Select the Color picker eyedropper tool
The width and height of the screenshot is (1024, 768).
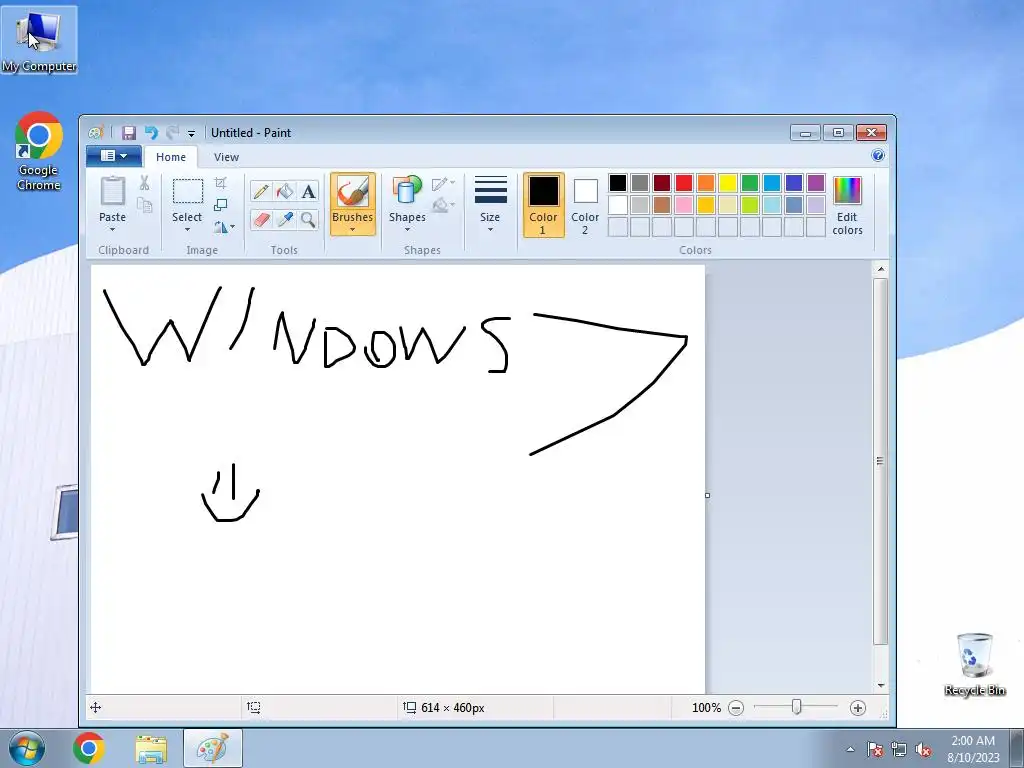[285, 219]
